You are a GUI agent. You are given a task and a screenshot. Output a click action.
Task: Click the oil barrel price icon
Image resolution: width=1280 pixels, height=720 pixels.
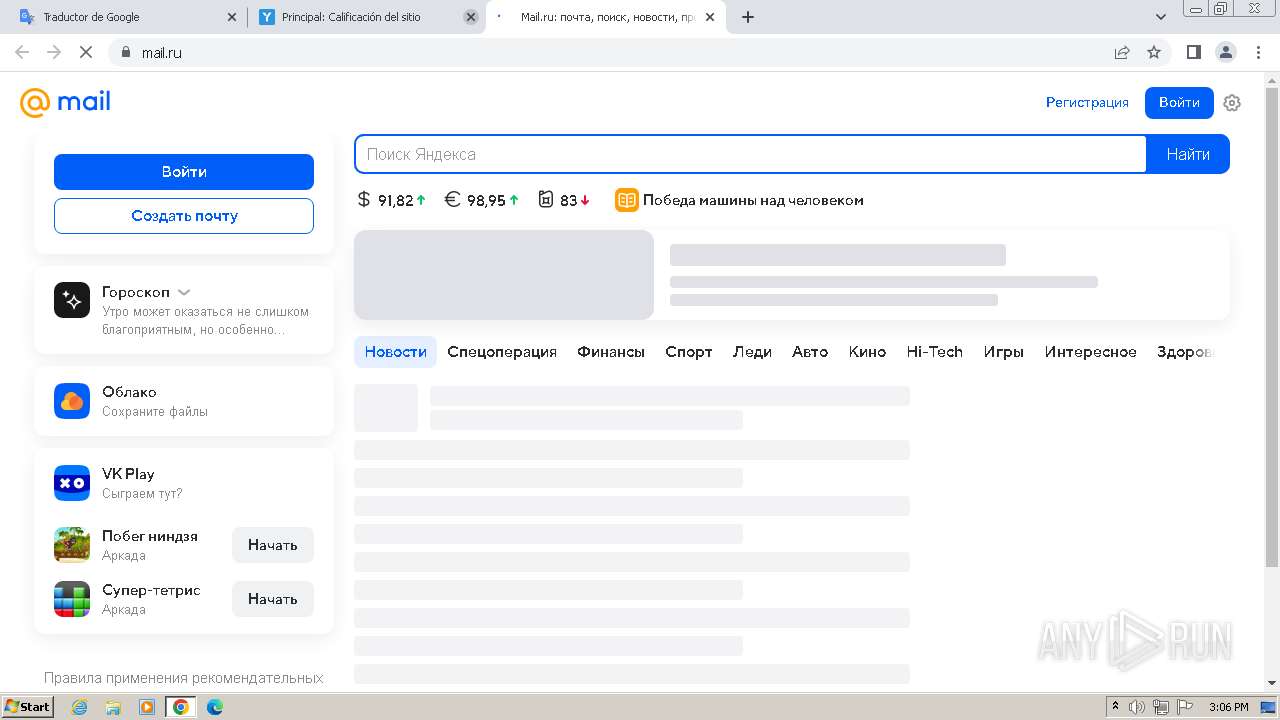pos(546,200)
